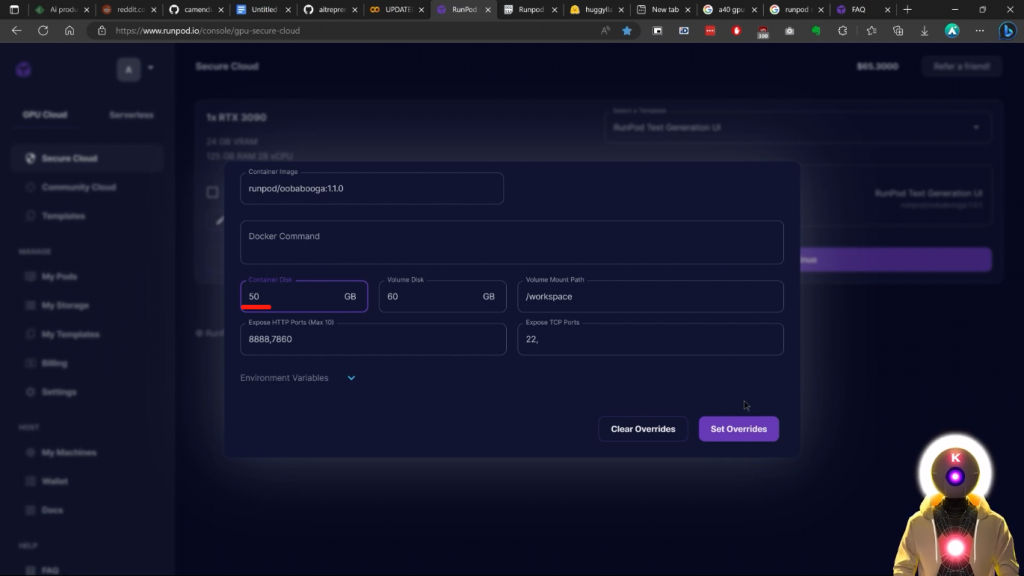
Task: Click the RunPod logo in the sidebar
Action: 24,70
